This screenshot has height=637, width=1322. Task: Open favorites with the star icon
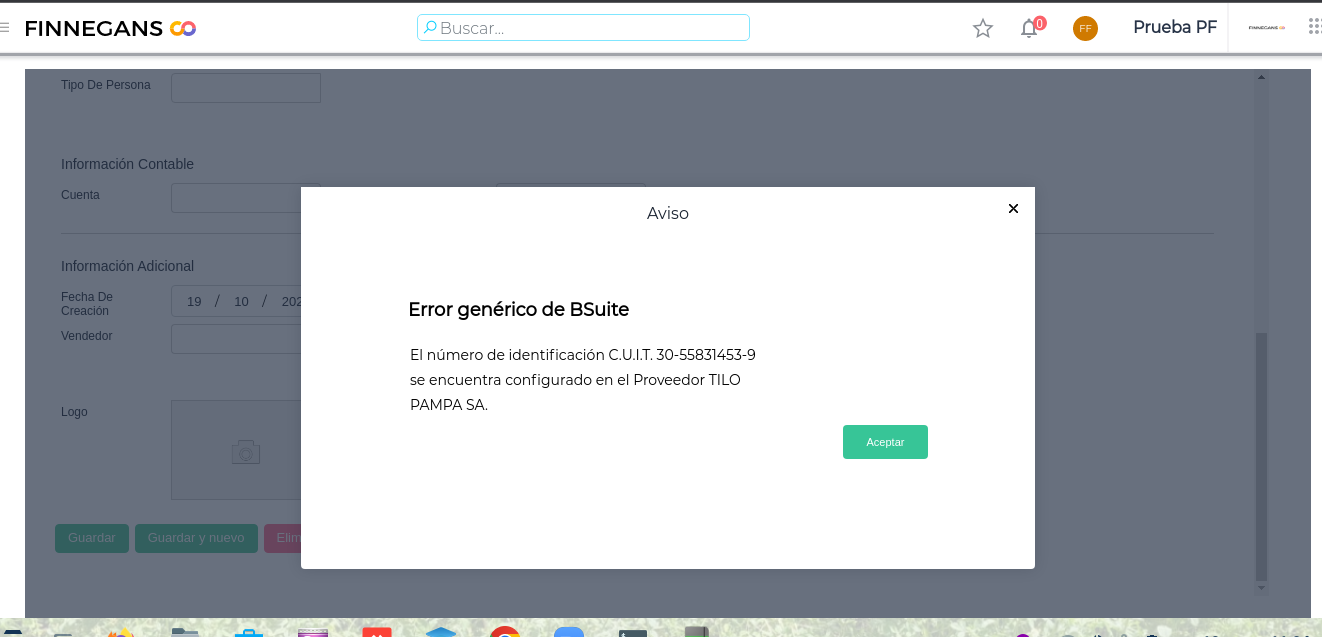[x=983, y=28]
